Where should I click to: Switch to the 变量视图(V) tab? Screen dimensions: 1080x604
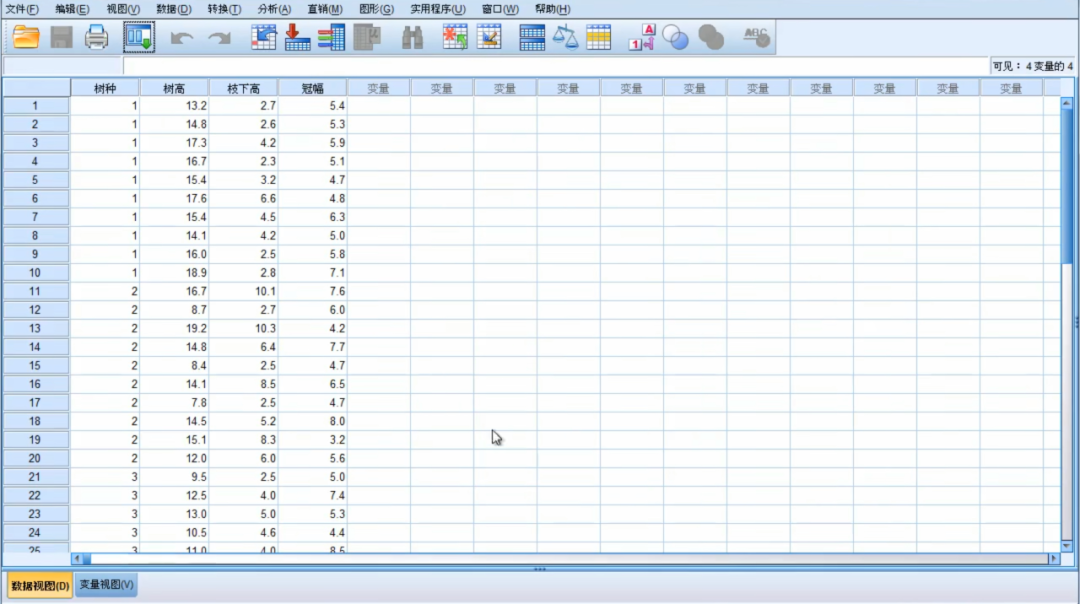[x=106, y=585]
